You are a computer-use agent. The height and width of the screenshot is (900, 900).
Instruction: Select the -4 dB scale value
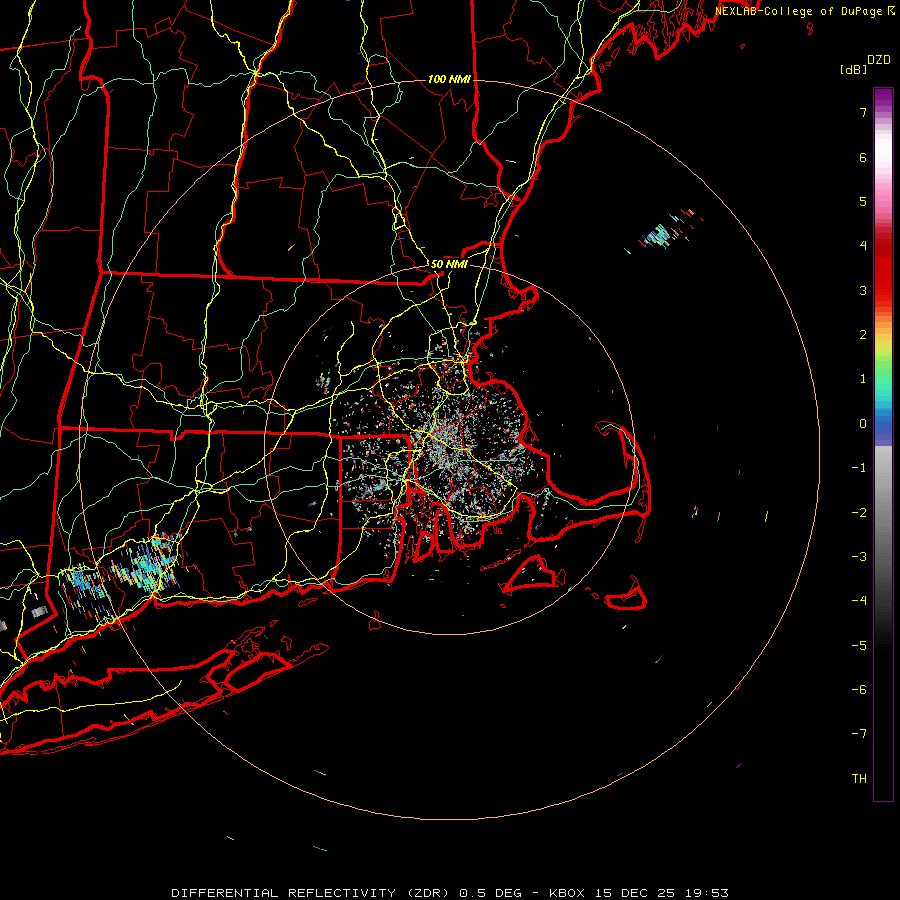coord(859,601)
